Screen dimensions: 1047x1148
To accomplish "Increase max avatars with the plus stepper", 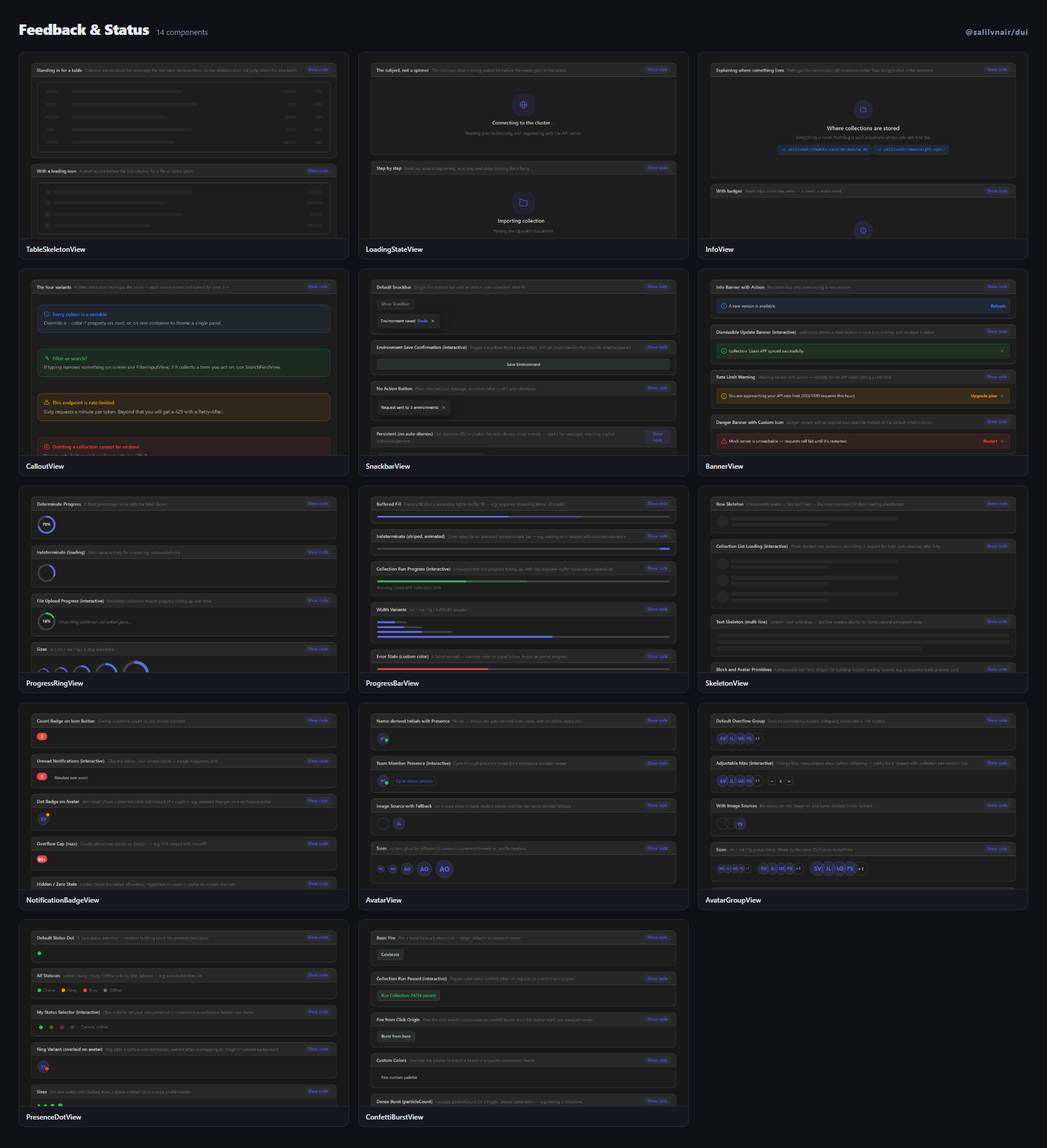I will pyautogui.click(x=789, y=781).
